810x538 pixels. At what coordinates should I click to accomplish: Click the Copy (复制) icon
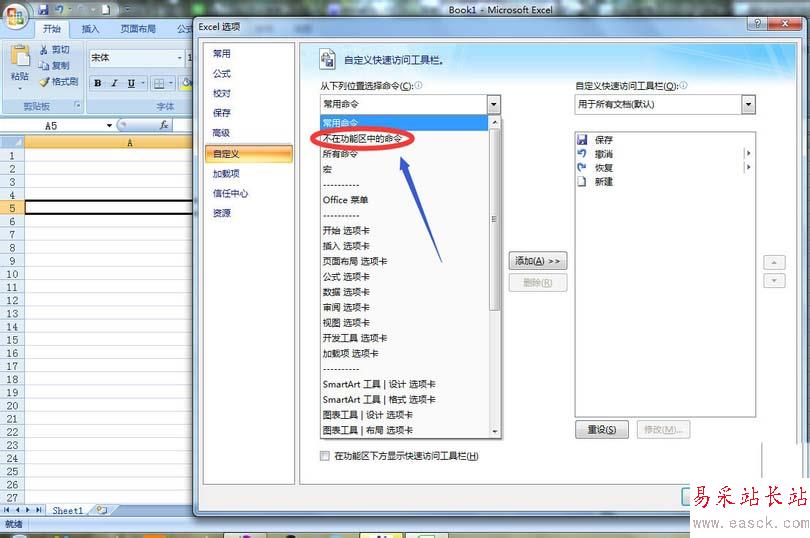[44, 66]
